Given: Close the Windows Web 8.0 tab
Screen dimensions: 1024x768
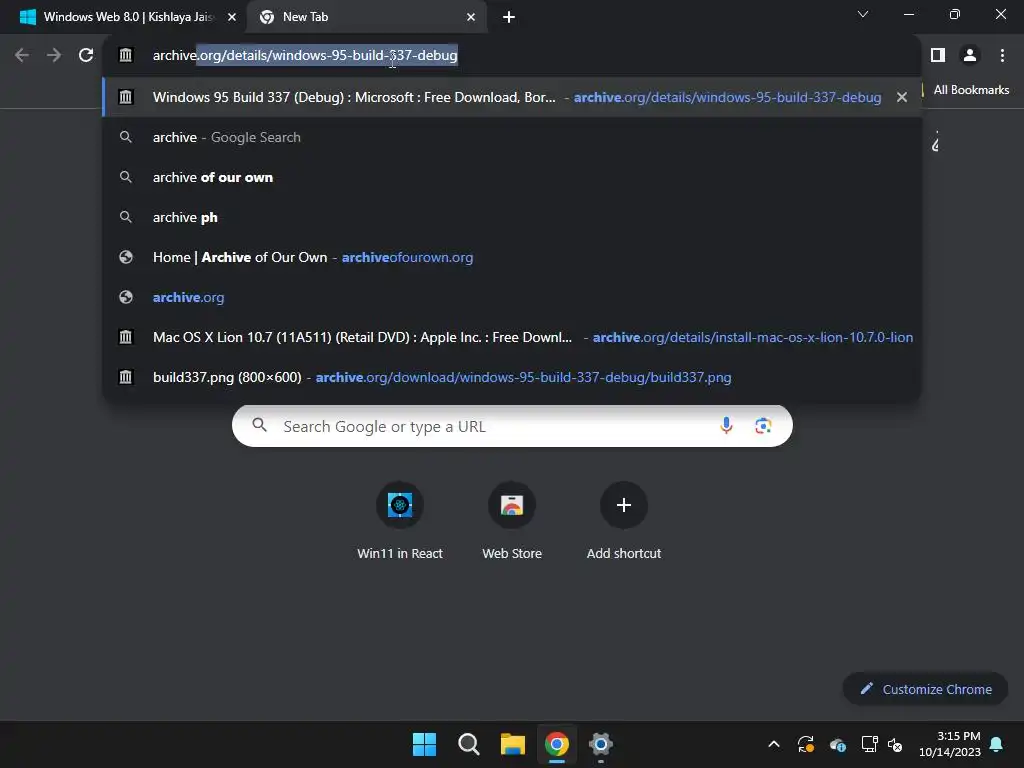Looking at the screenshot, I should [232, 17].
